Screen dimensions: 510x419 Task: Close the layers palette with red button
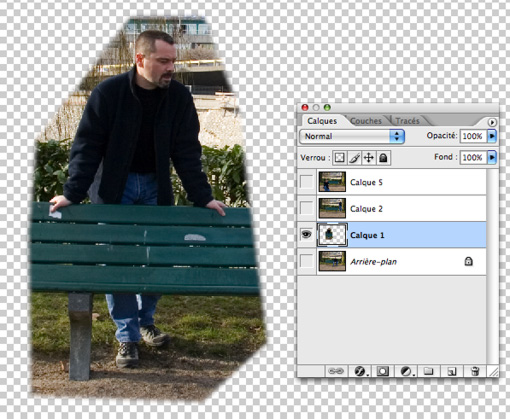click(305, 107)
